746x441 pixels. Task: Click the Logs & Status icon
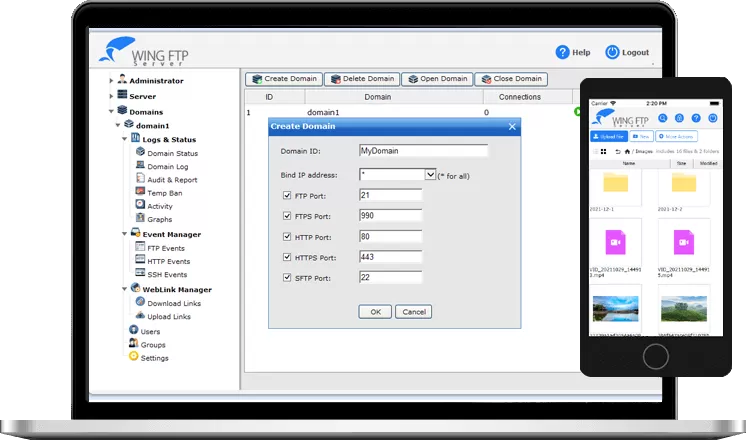tap(136, 137)
